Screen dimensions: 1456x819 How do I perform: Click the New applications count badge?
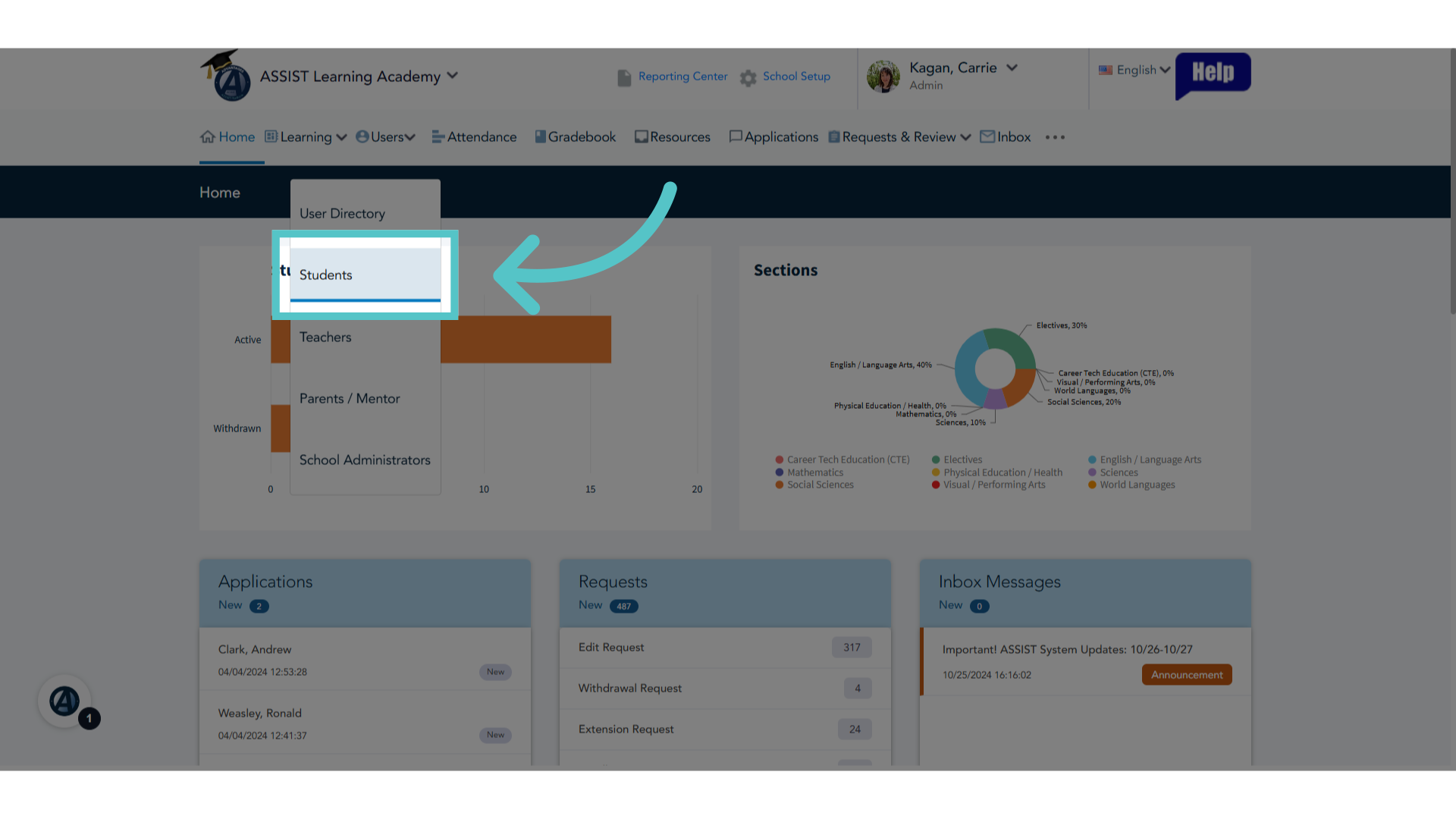(x=259, y=606)
